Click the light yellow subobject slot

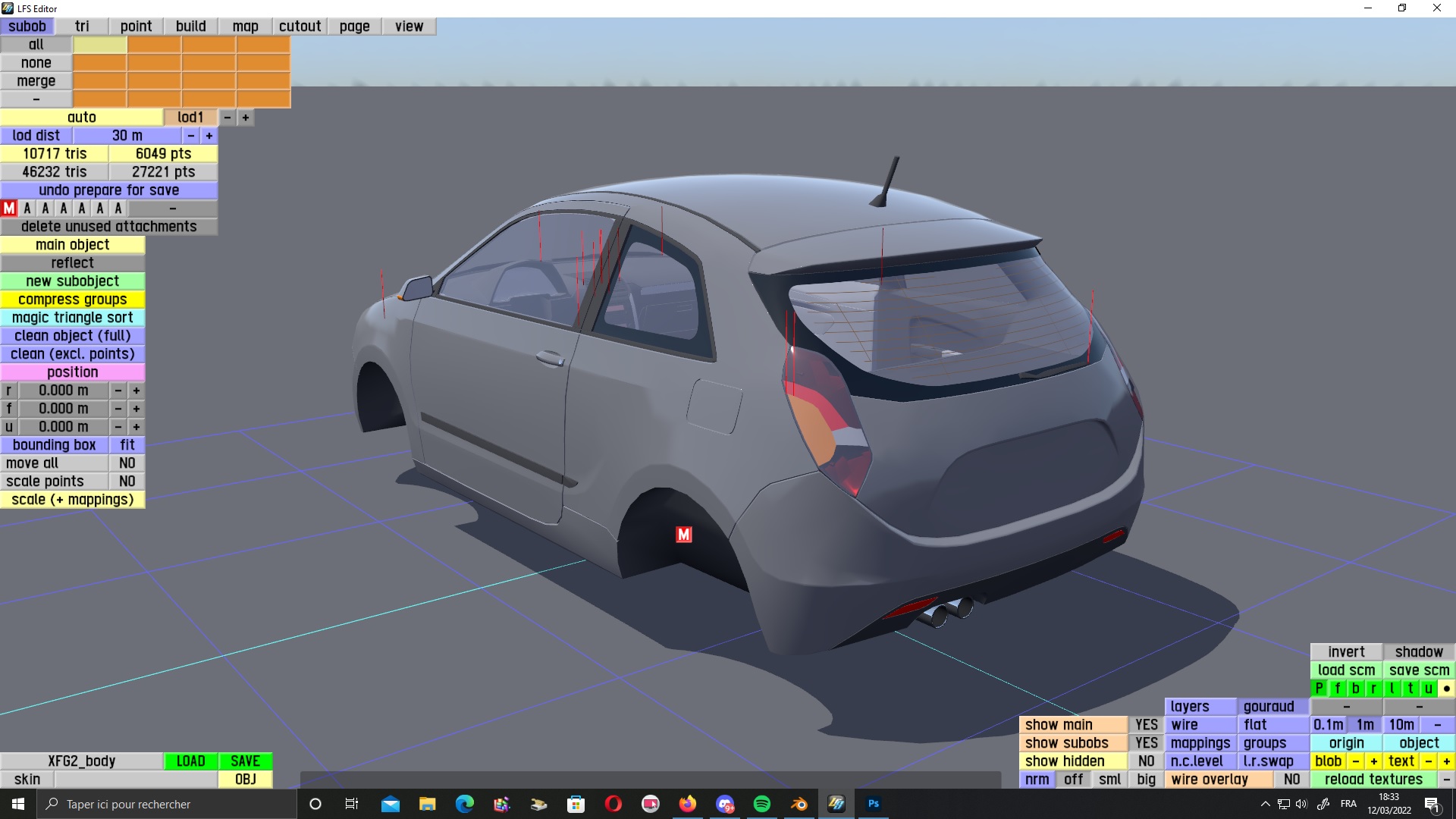(100, 45)
